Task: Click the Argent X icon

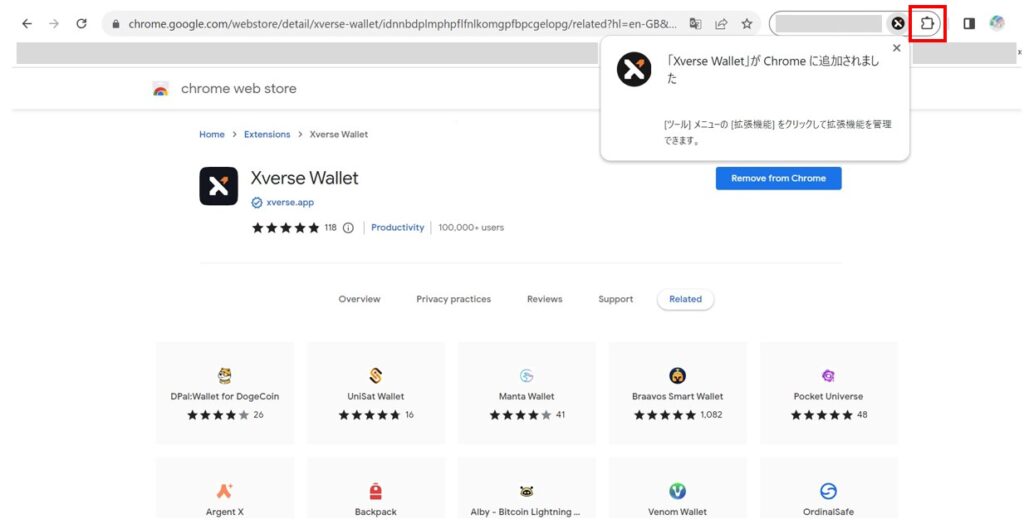Action: tap(225, 490)
